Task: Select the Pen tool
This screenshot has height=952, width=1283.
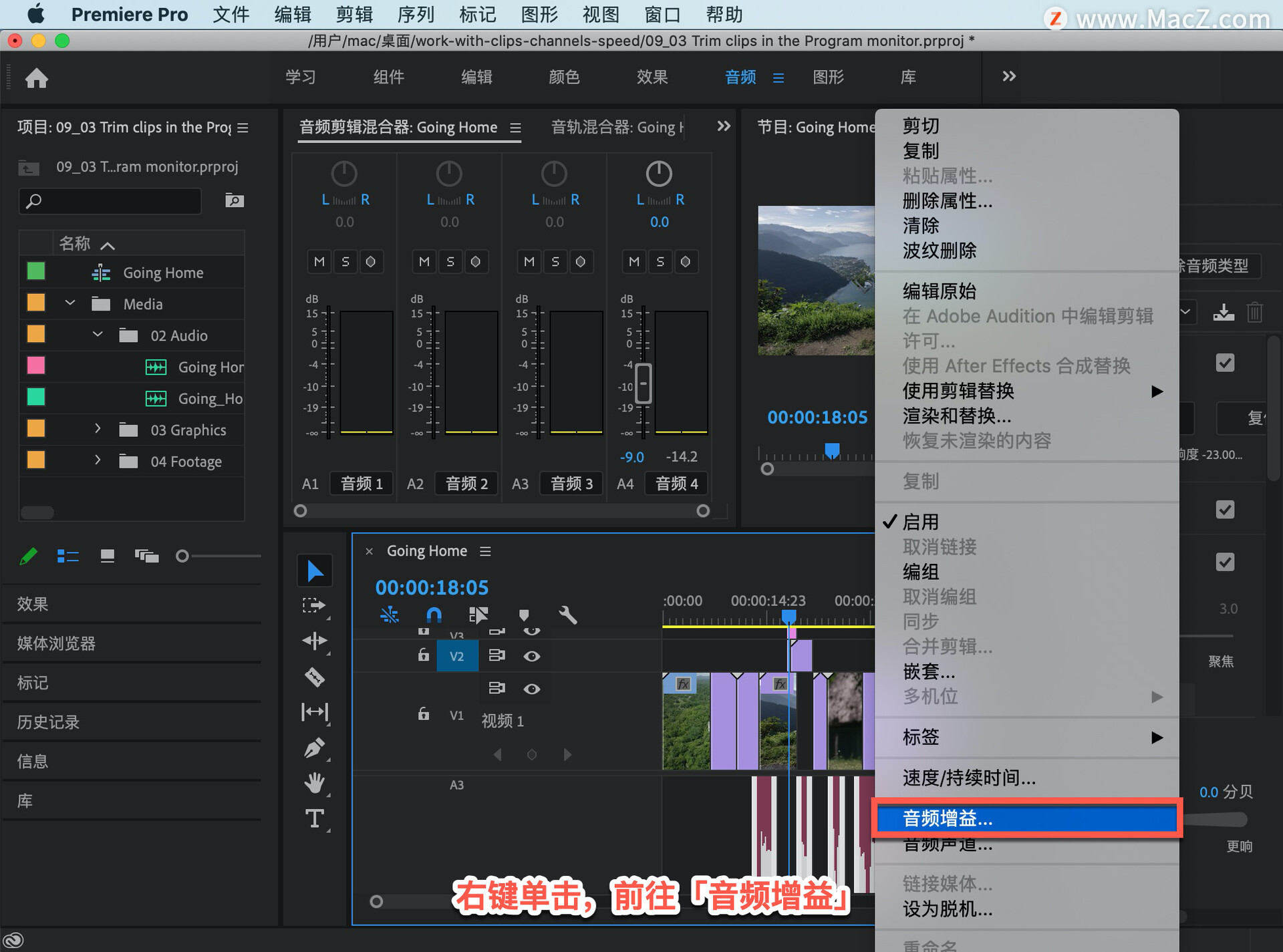Action: pos(314,748)
